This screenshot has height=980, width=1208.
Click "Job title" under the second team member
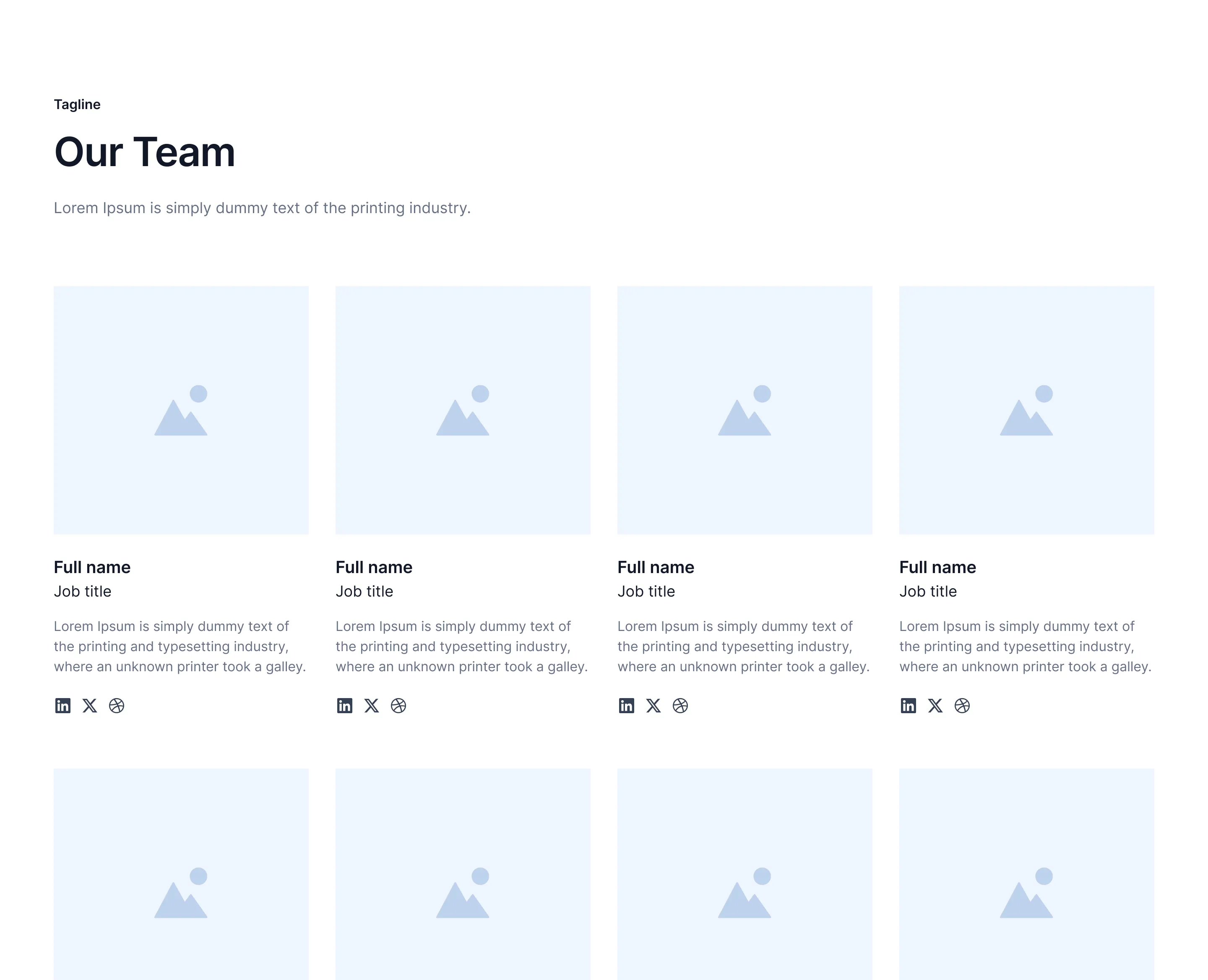[x=364, y=591]
